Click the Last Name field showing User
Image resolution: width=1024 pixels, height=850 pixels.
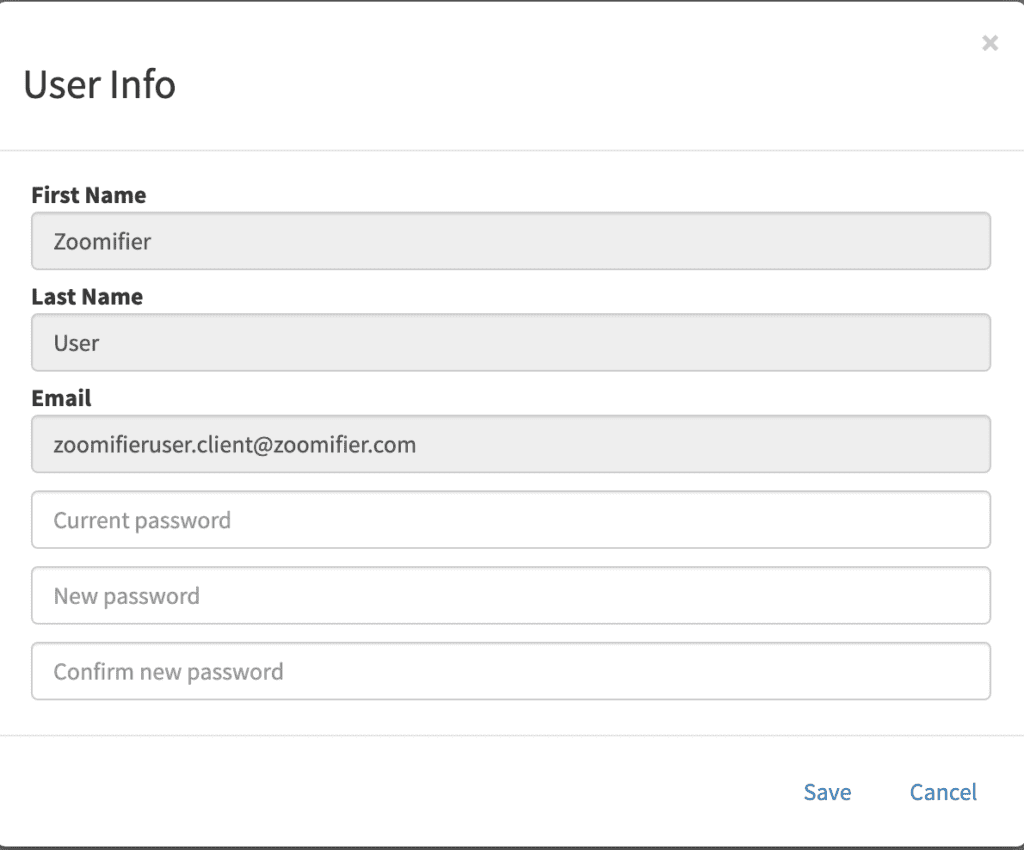[x=511, y=343]
